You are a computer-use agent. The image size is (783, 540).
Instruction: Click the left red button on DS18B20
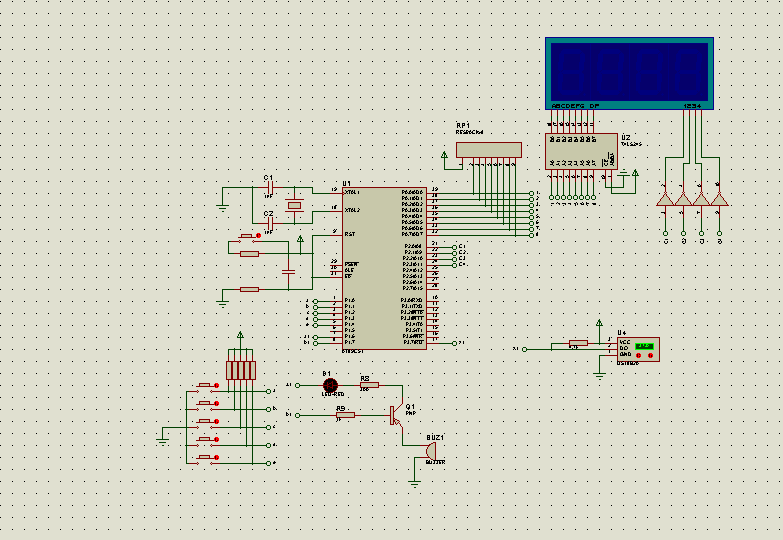[639, 356]
